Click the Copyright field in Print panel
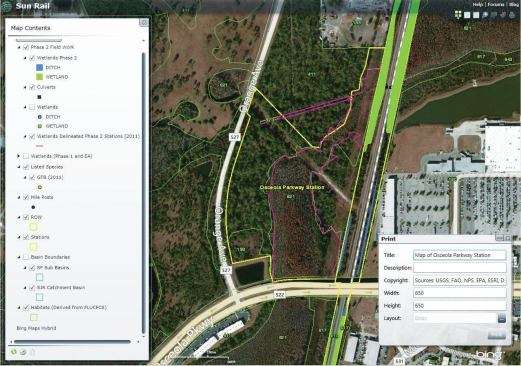This screenshot has width=521, height=366. pos(460,280)
